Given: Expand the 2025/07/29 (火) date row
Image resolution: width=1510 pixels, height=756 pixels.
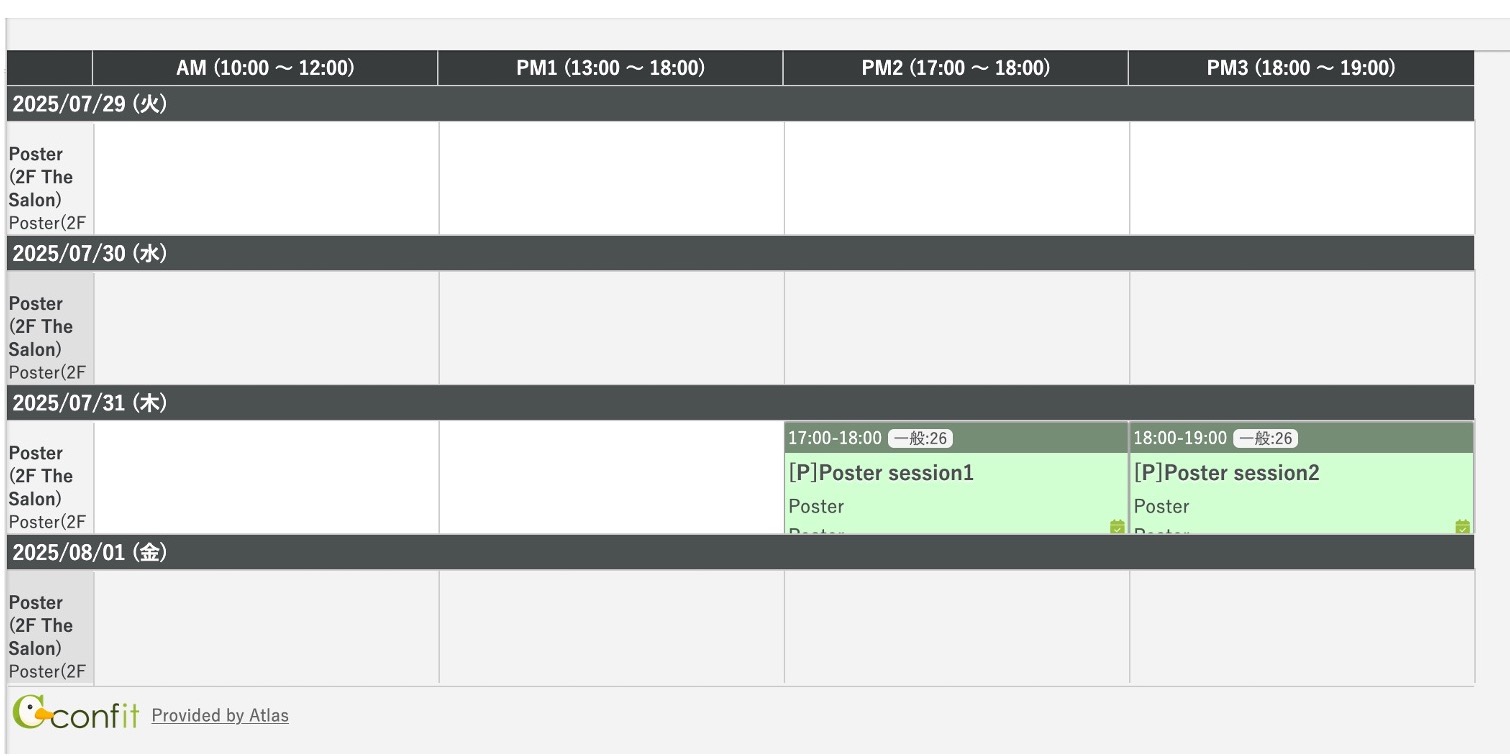Looking at the screenshot, I should [x=740, y=104].
